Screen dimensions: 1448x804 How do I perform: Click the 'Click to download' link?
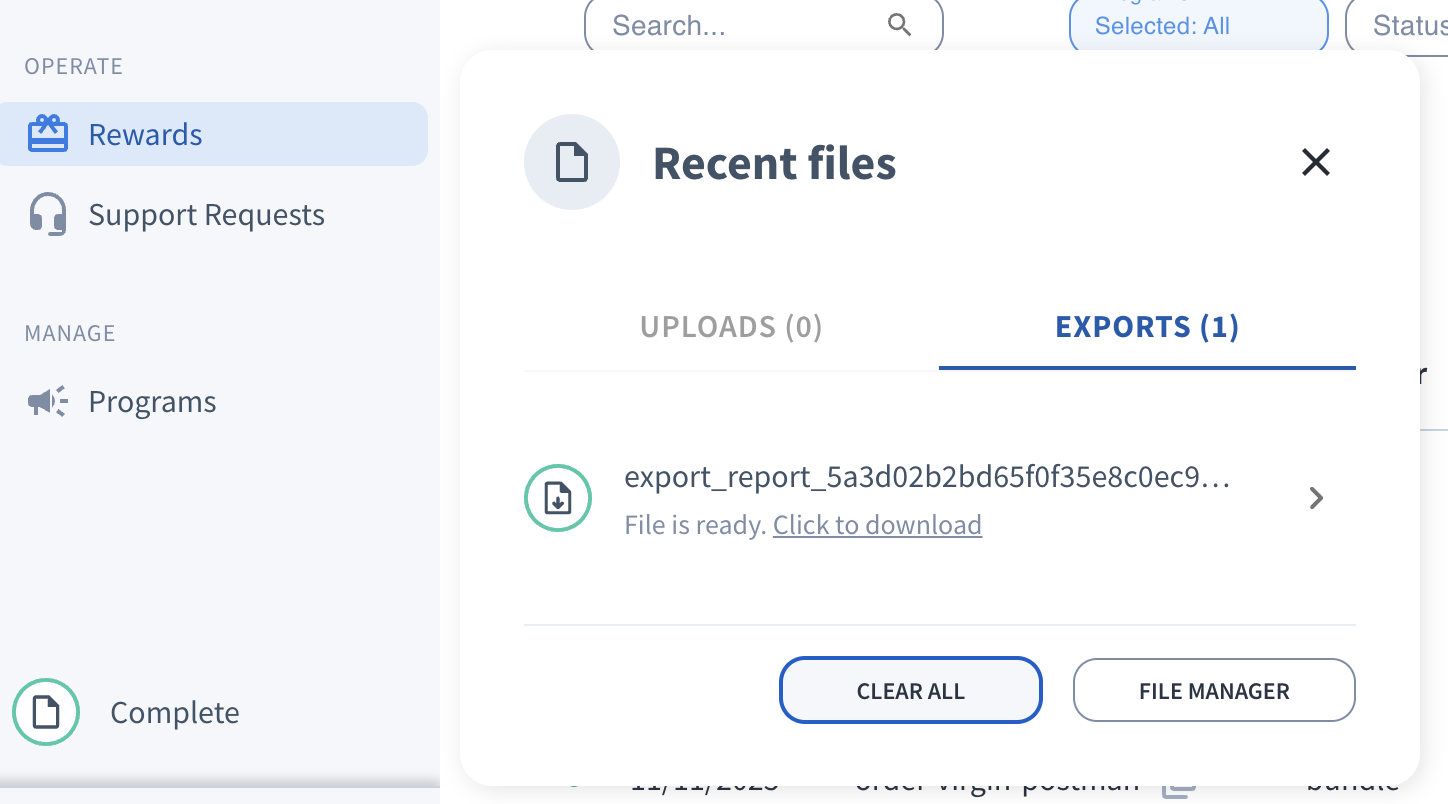click(x=877, y=525)
